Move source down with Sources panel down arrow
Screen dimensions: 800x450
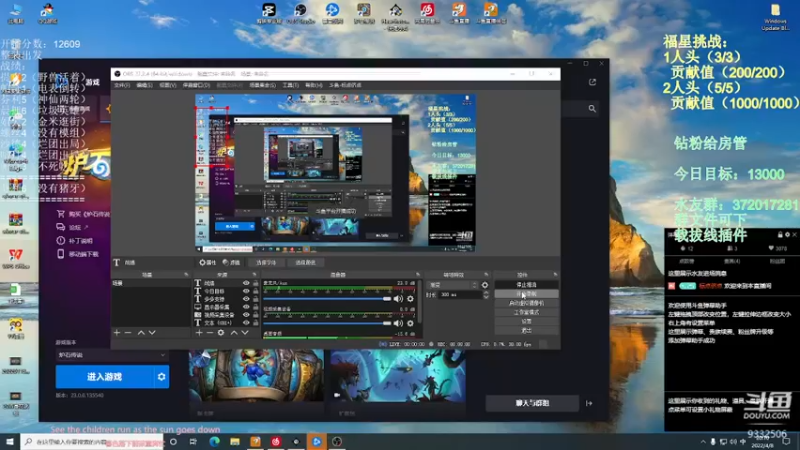tap(245, 333)
